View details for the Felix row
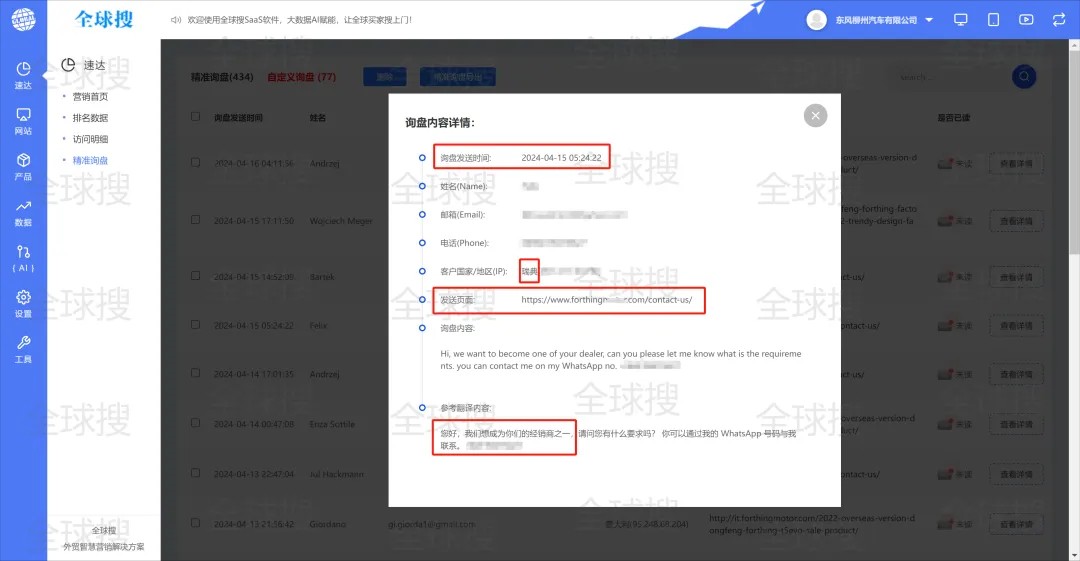 [1016, 326]
